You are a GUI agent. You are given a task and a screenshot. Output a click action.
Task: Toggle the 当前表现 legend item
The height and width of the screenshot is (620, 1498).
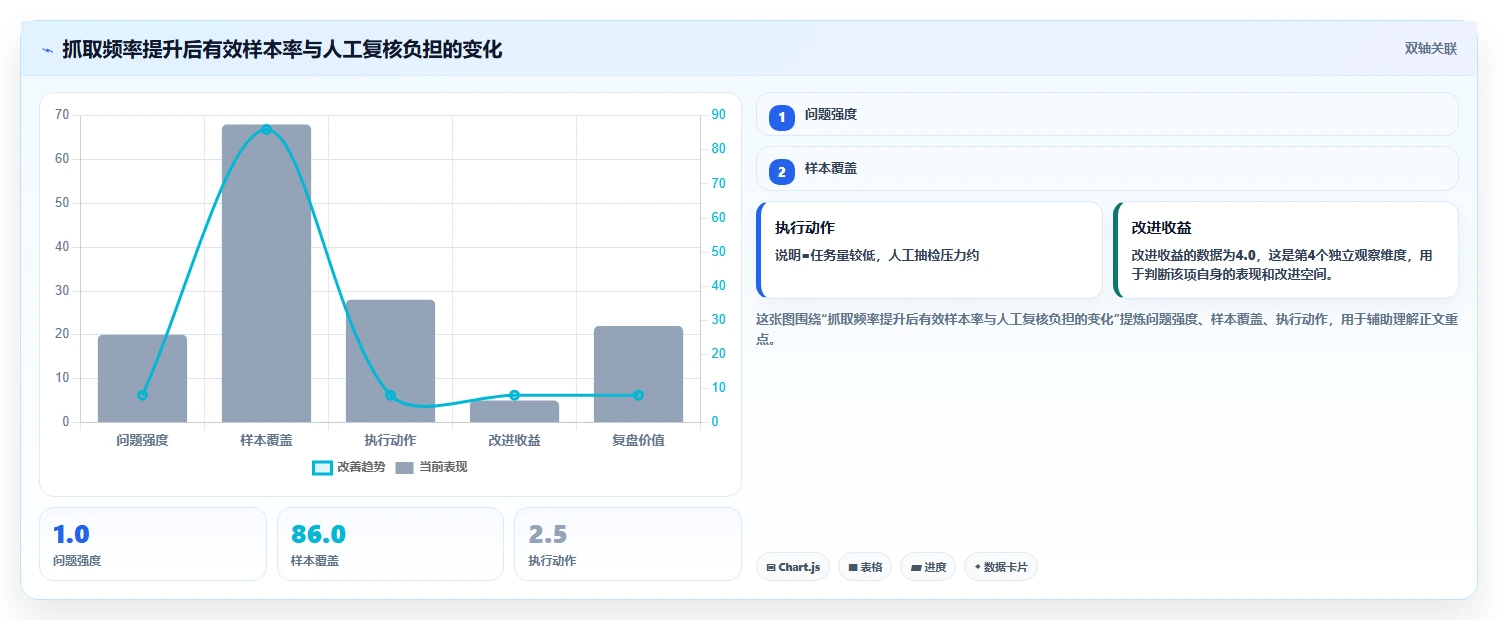point(432,467)
